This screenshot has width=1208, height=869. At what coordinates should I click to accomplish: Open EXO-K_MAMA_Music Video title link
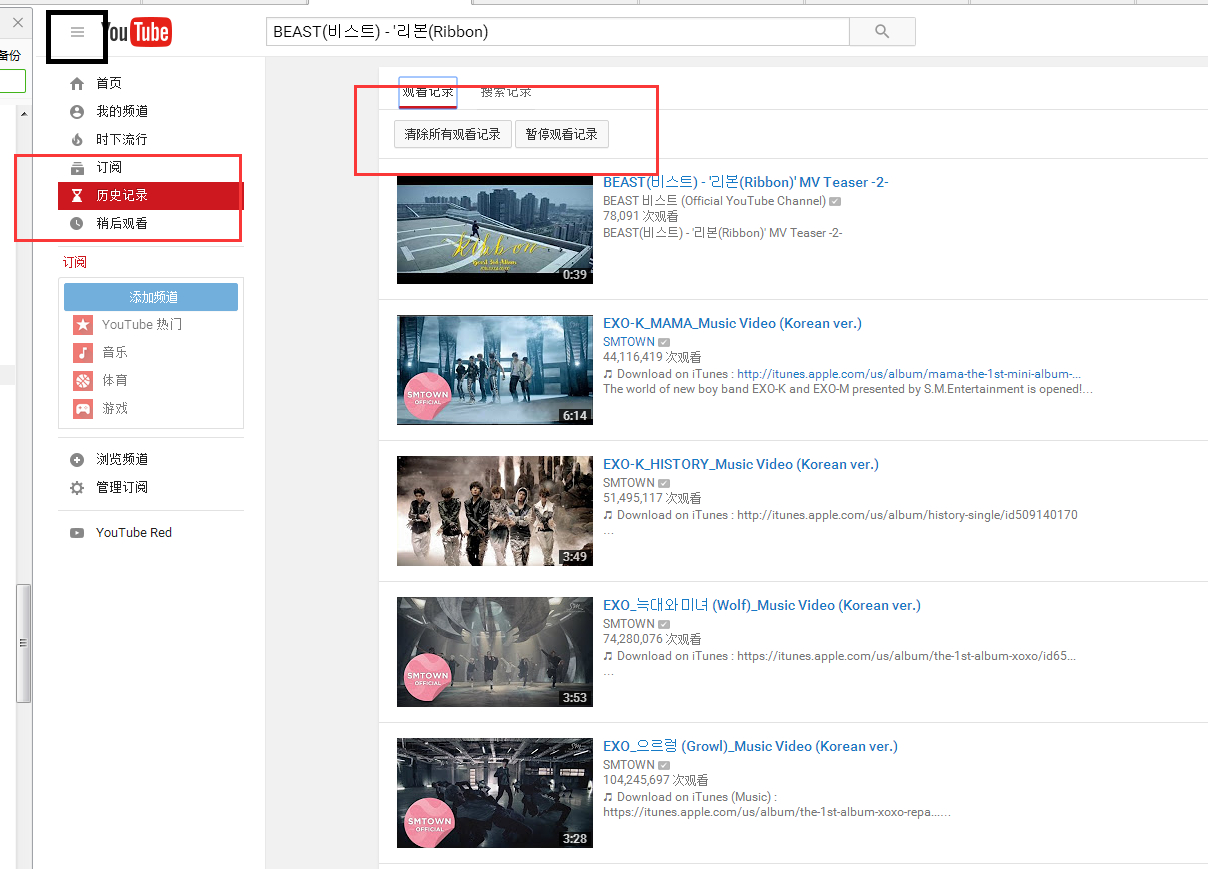732,323
